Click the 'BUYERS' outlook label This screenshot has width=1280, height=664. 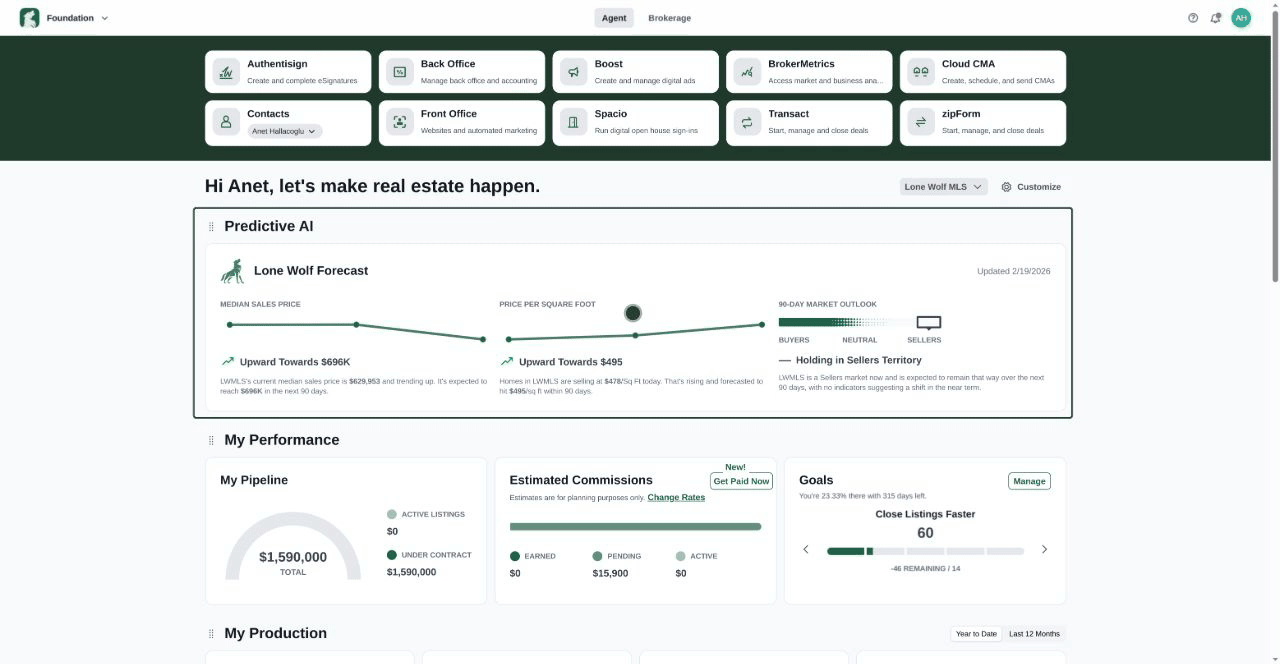[794, 340]
